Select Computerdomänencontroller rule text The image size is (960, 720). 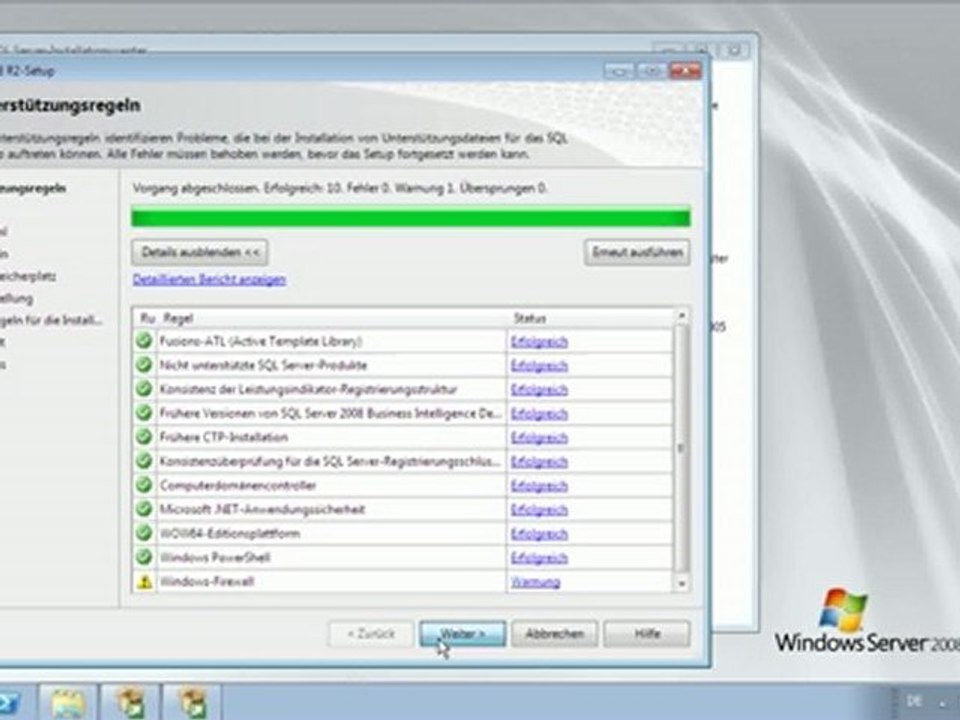click(238, 486)
